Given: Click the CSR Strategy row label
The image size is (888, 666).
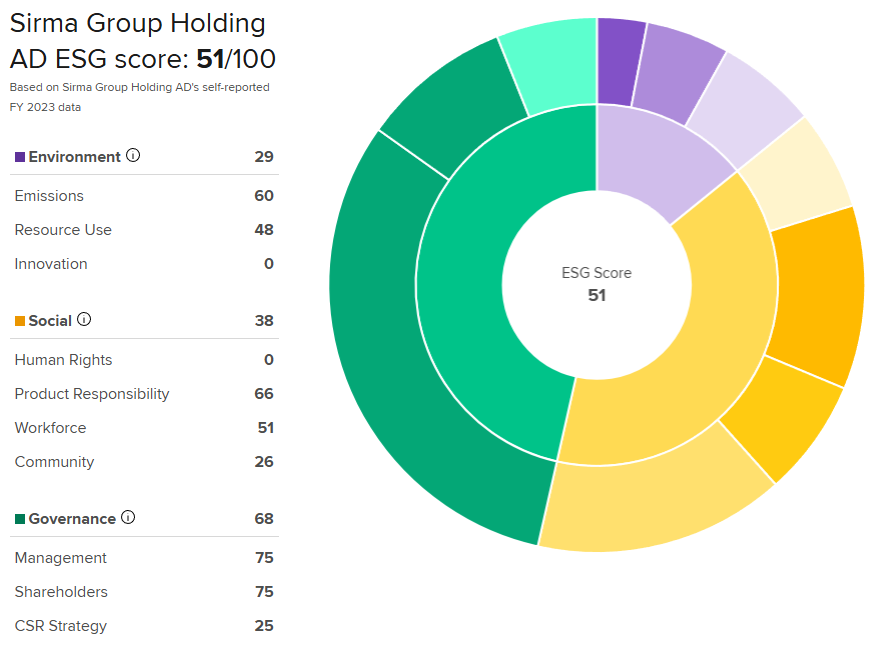Looking at the screenshot, I should coord(60,626).
